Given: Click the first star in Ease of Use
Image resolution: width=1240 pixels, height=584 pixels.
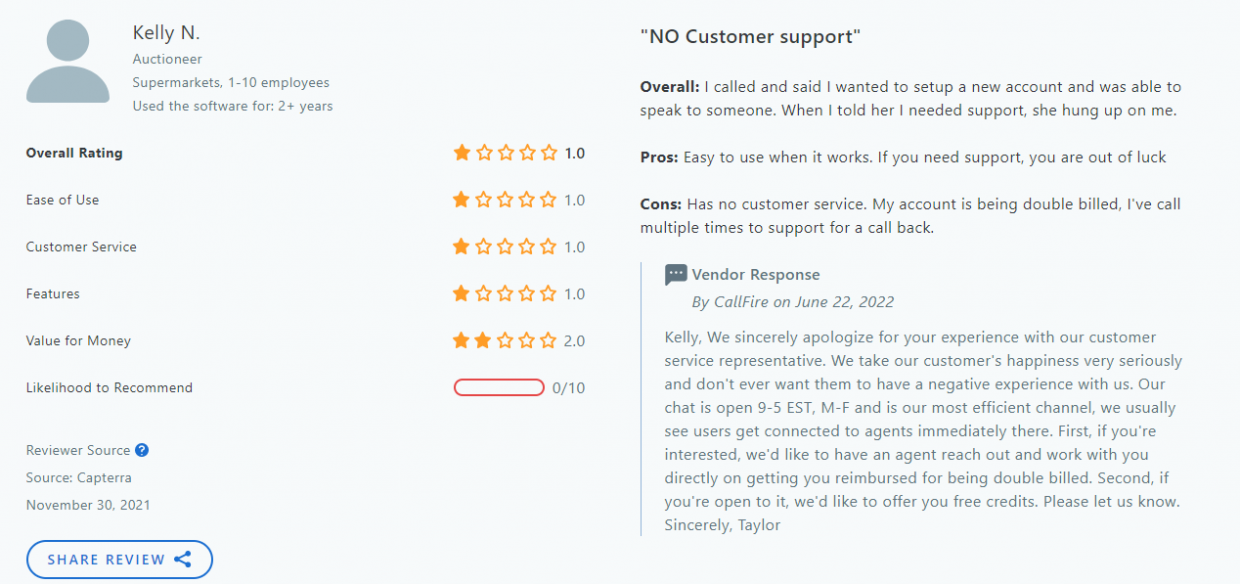Looking at the screenshot, I should pos(461,200).
